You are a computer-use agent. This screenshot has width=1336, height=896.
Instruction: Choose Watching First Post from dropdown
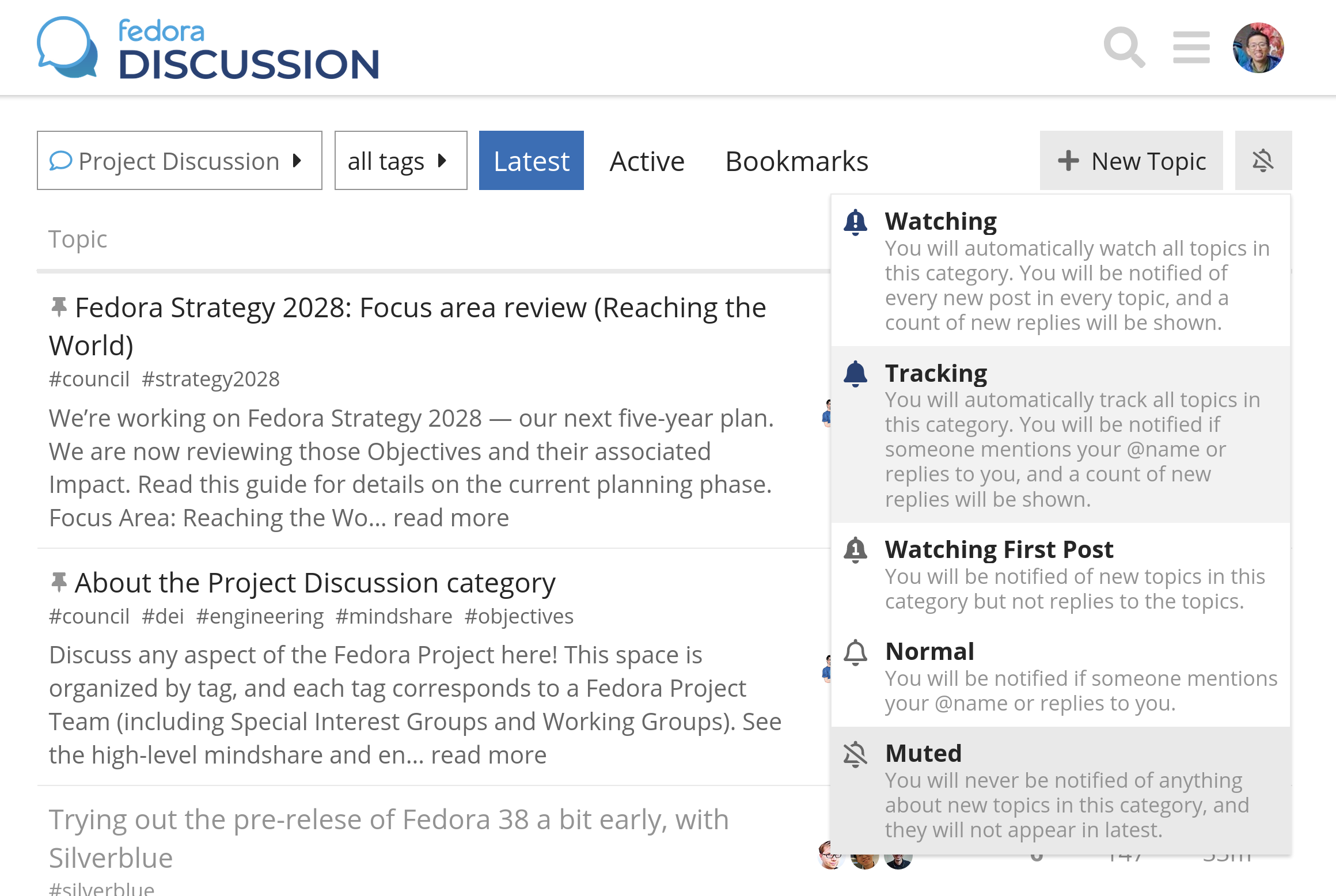pos(1061,574)
